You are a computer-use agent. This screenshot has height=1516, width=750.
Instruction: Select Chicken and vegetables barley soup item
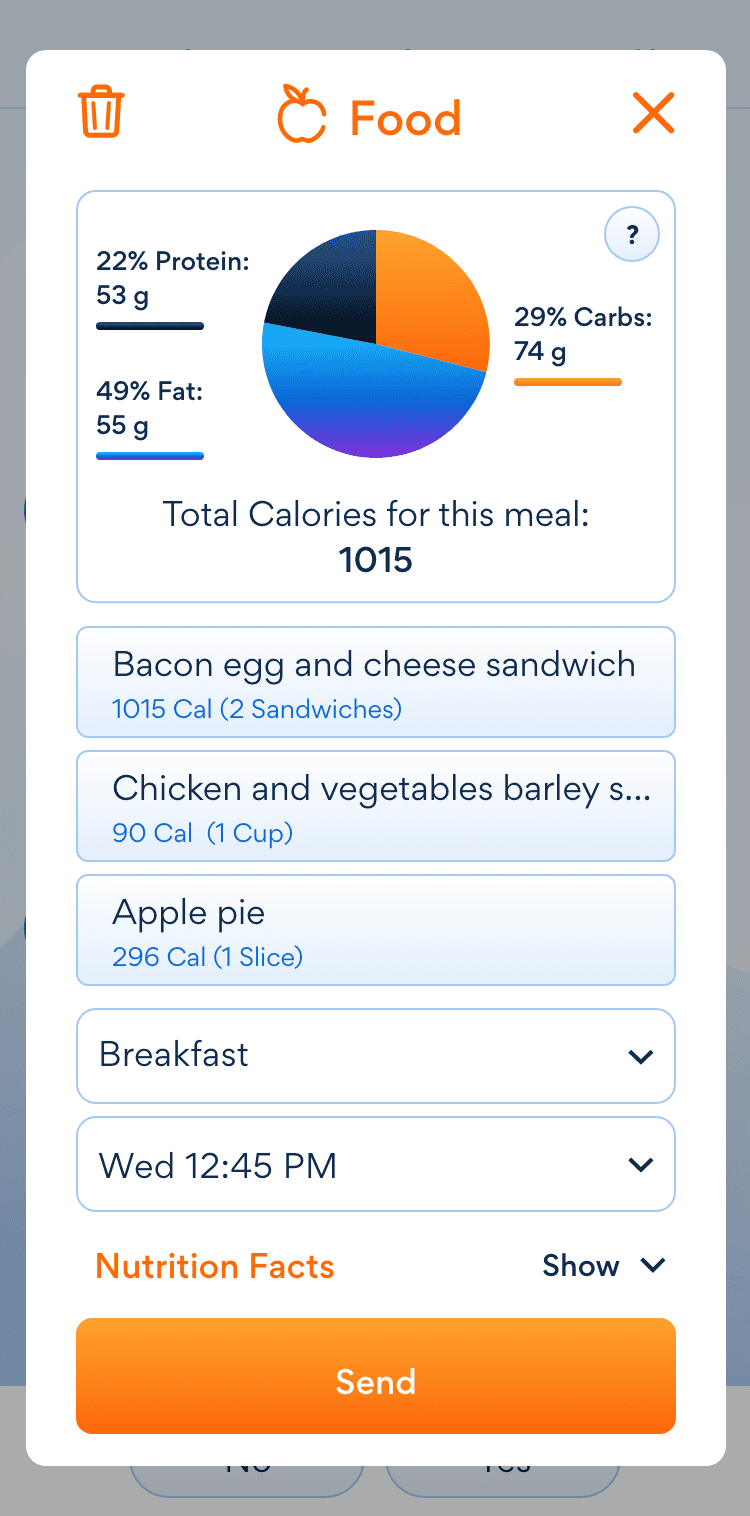(x=376, y=806)
